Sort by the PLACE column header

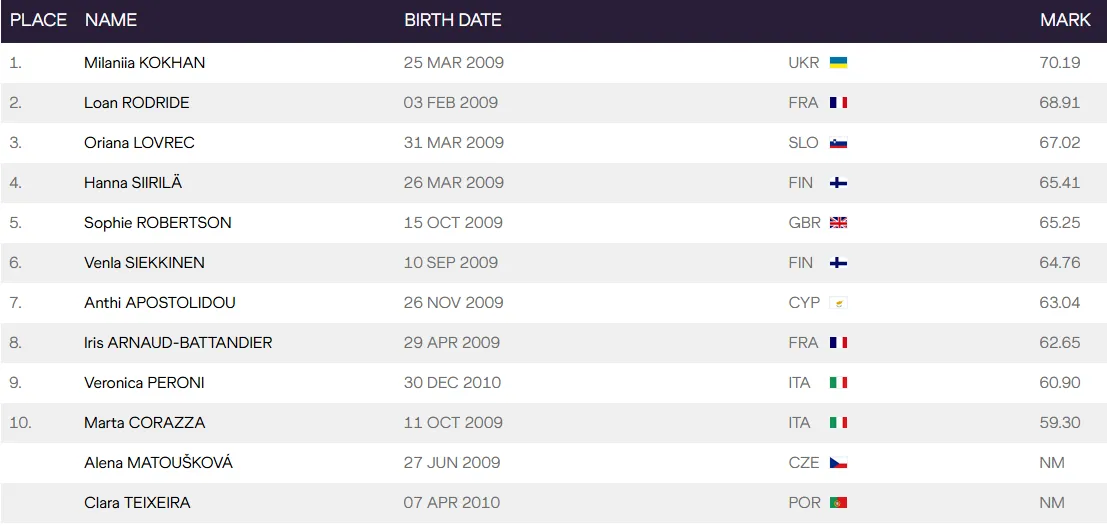tap(39, 20)
